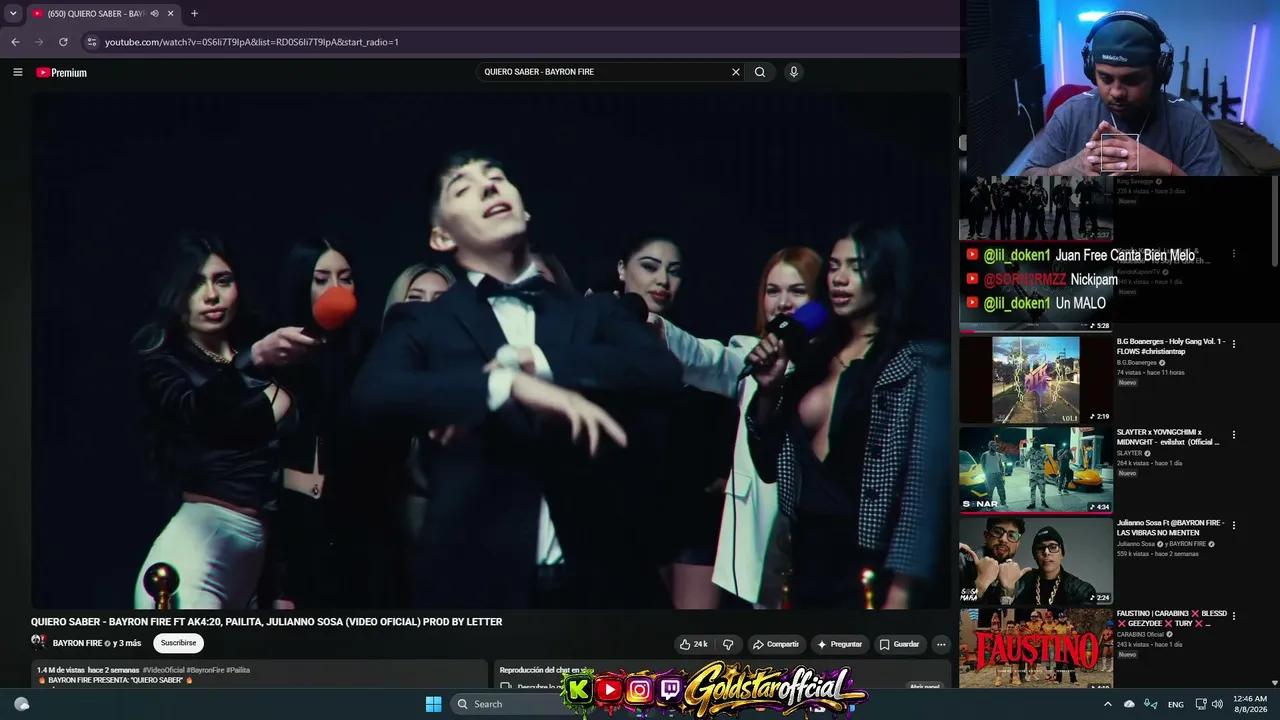
Task: Click the main video player
Action: (491, 350)
